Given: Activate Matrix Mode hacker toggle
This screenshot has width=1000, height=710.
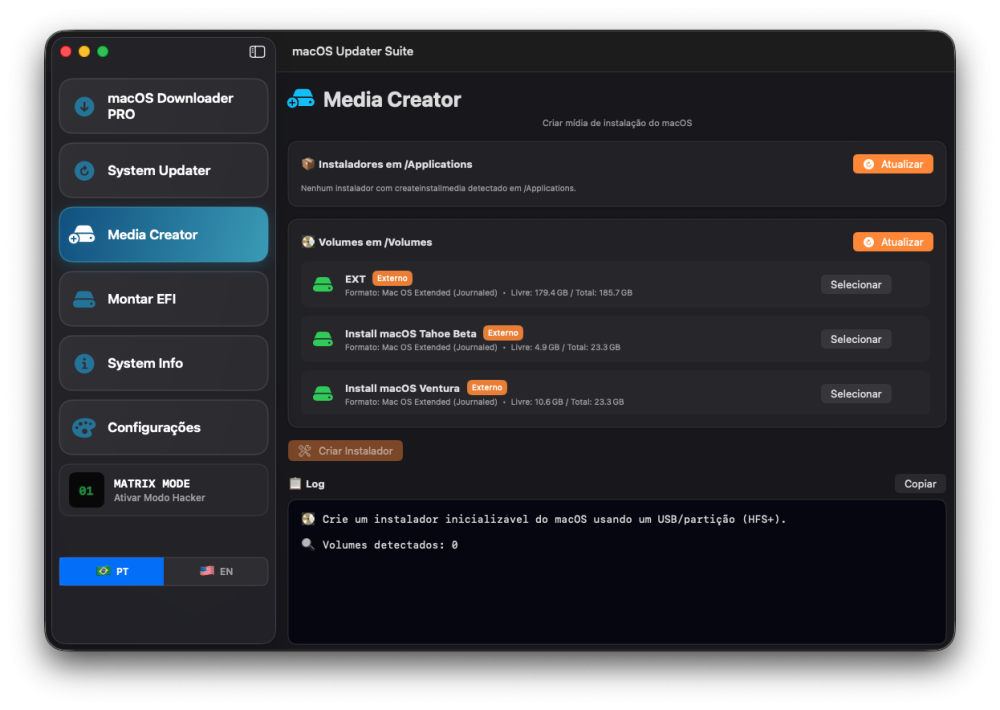Looking at the screenshot, I should pos(164,490).
